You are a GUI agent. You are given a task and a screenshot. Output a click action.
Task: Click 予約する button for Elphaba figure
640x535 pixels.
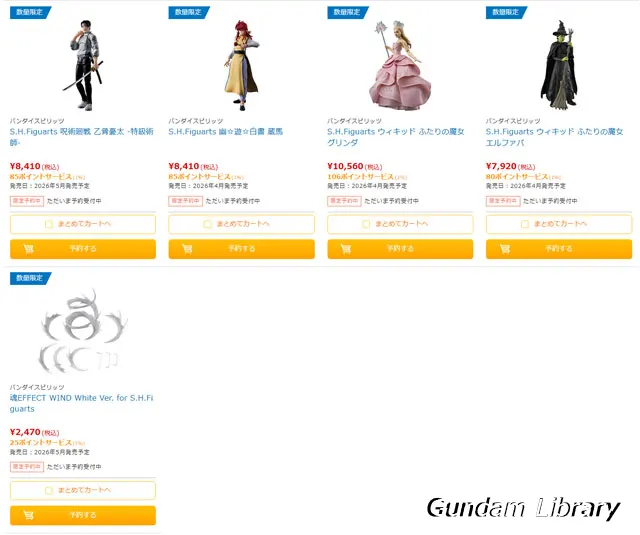point(559,249)
